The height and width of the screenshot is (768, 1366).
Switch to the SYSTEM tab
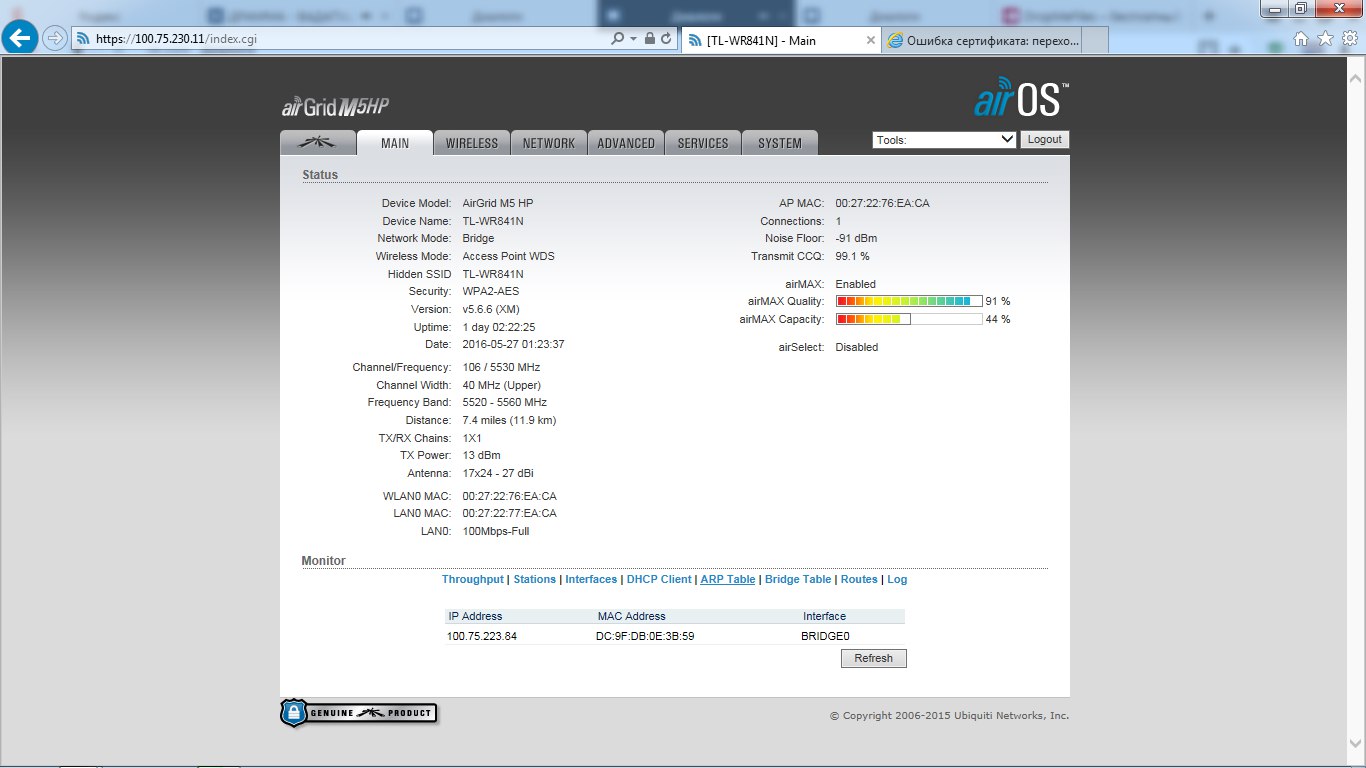tap(780, 143)
